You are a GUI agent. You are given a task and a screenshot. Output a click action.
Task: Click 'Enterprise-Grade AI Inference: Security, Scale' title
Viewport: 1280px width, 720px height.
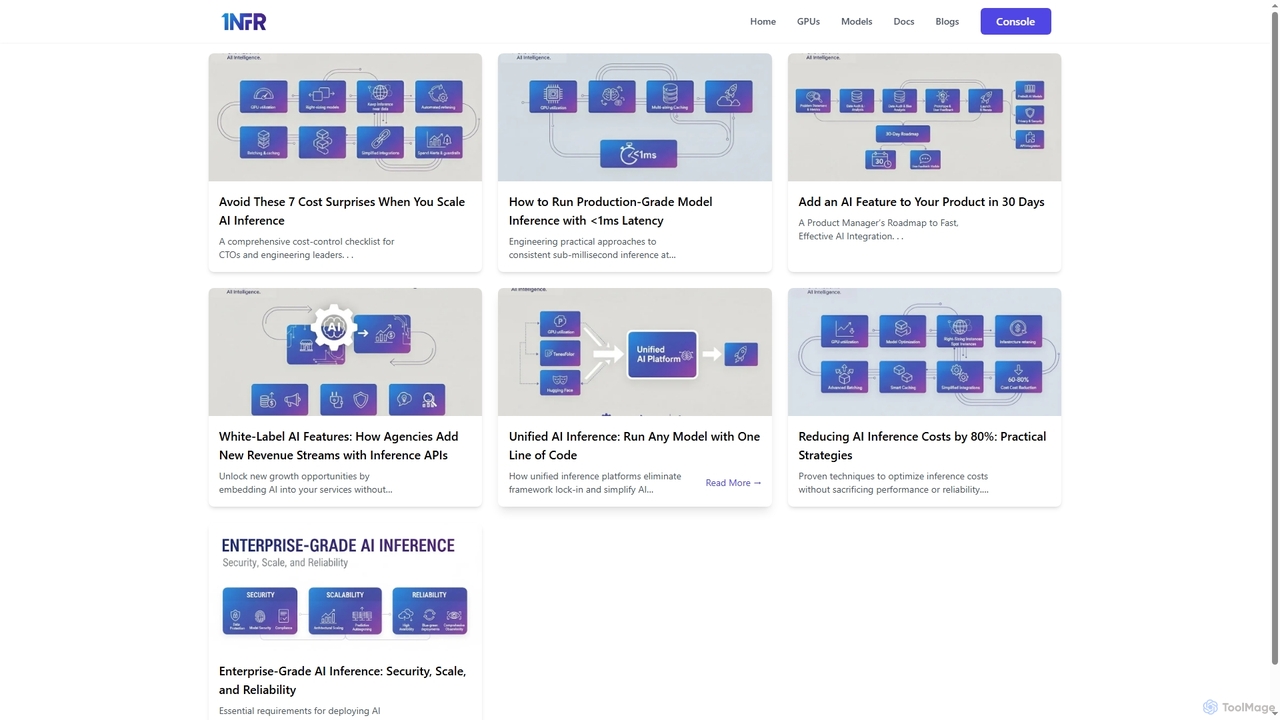pos(342,681)
